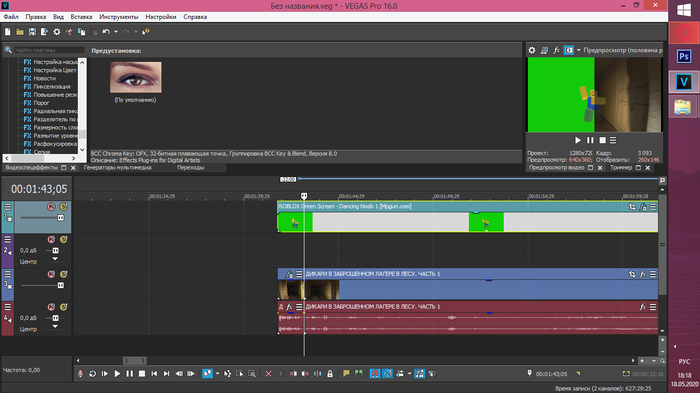Stop playback in the preview window
Viewport: 700px width, 393px height.
(x=602, y=140)
